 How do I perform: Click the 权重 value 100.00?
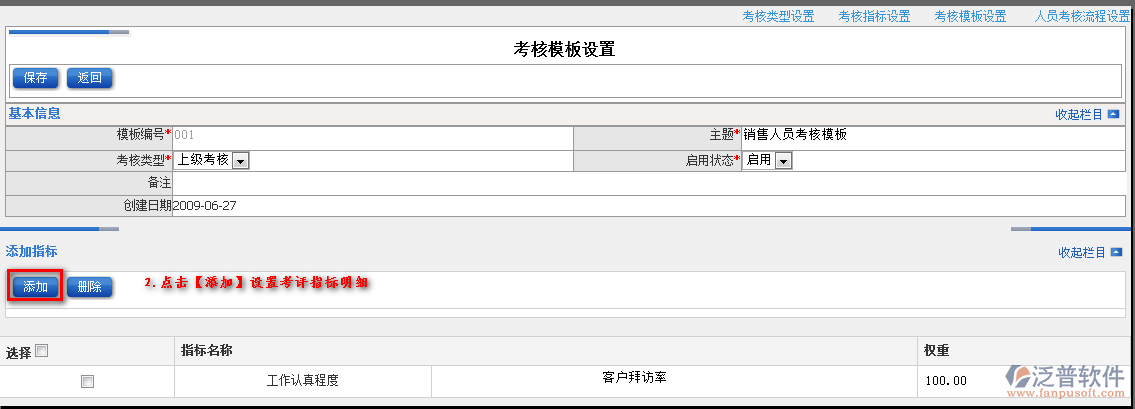pos(945,381)
